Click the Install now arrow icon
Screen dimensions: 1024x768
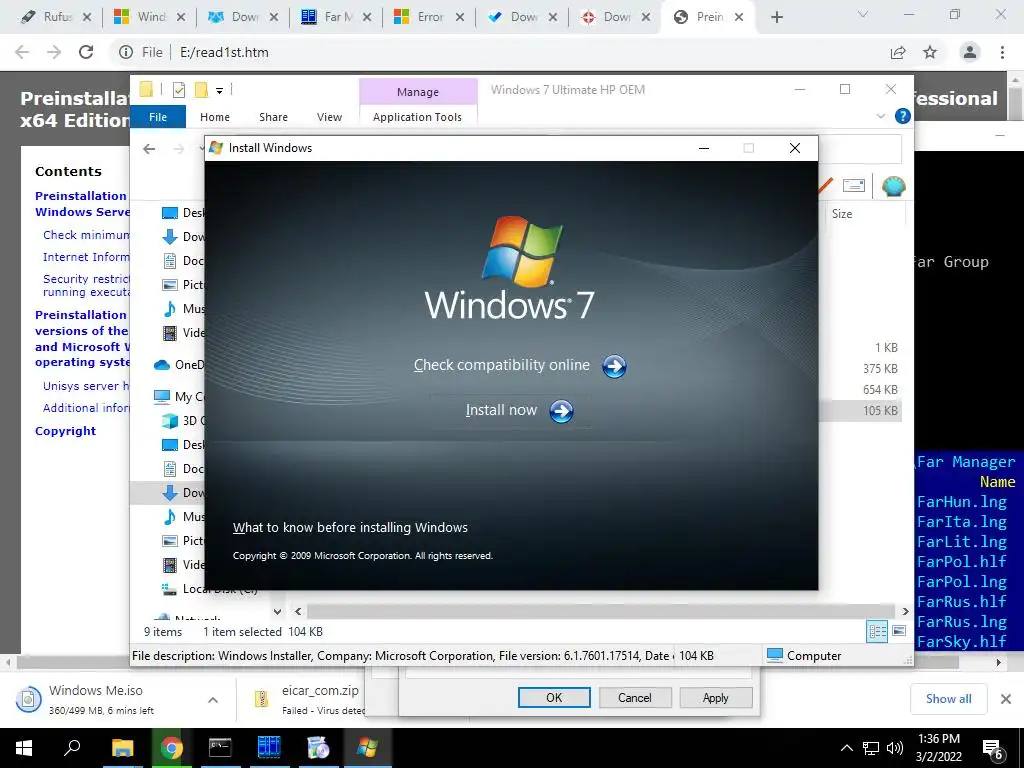point(561,411)
